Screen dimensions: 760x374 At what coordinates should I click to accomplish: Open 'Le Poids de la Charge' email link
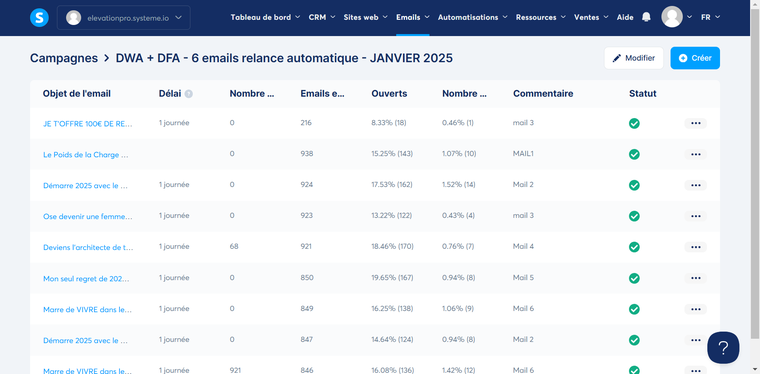[86, 155]
